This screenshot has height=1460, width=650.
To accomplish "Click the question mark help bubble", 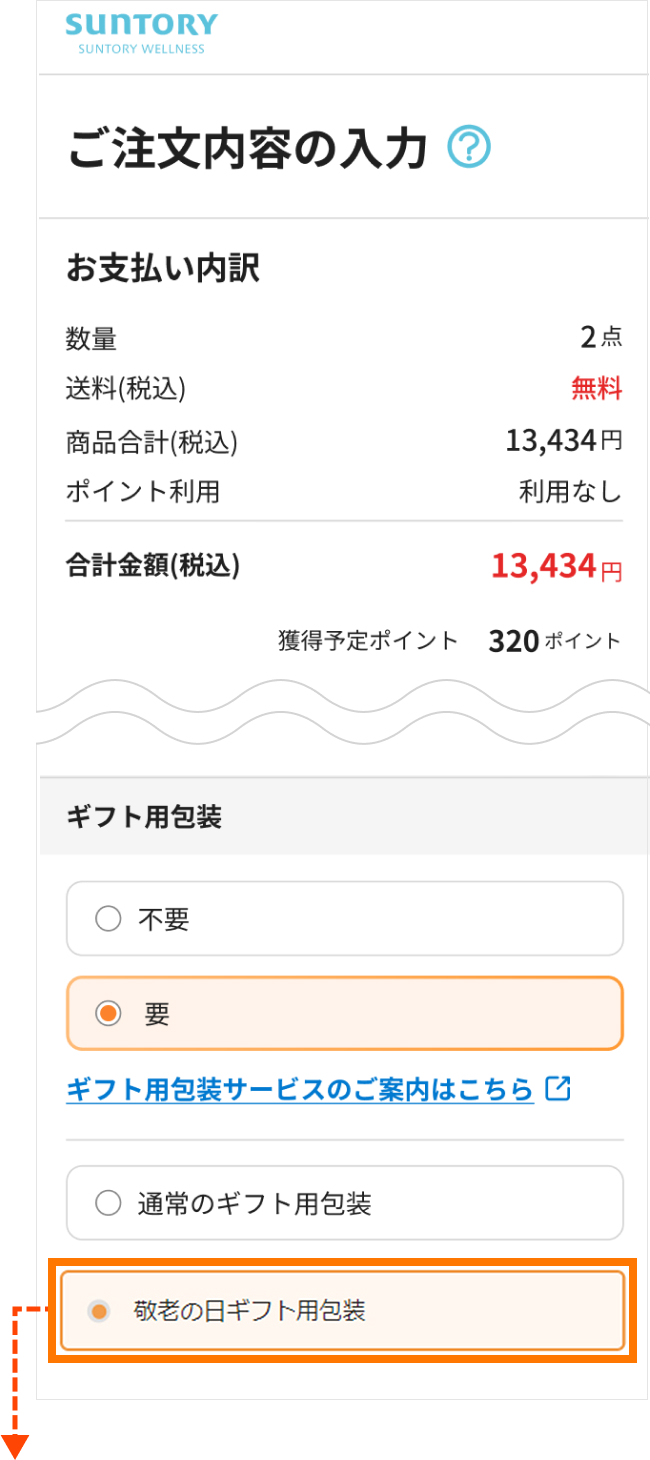I will [x=470, y=146].
